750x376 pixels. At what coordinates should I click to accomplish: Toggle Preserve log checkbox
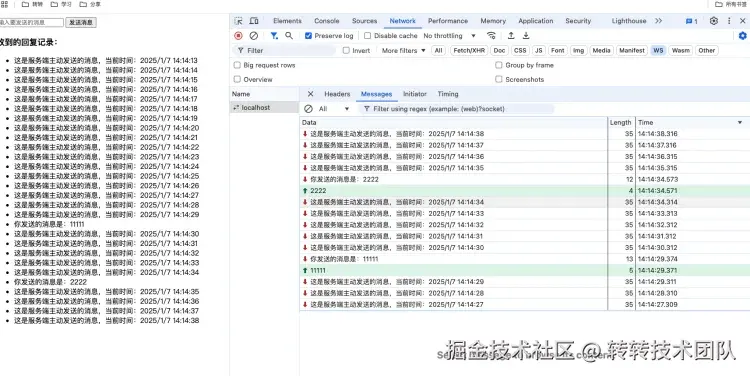point(309,36)
